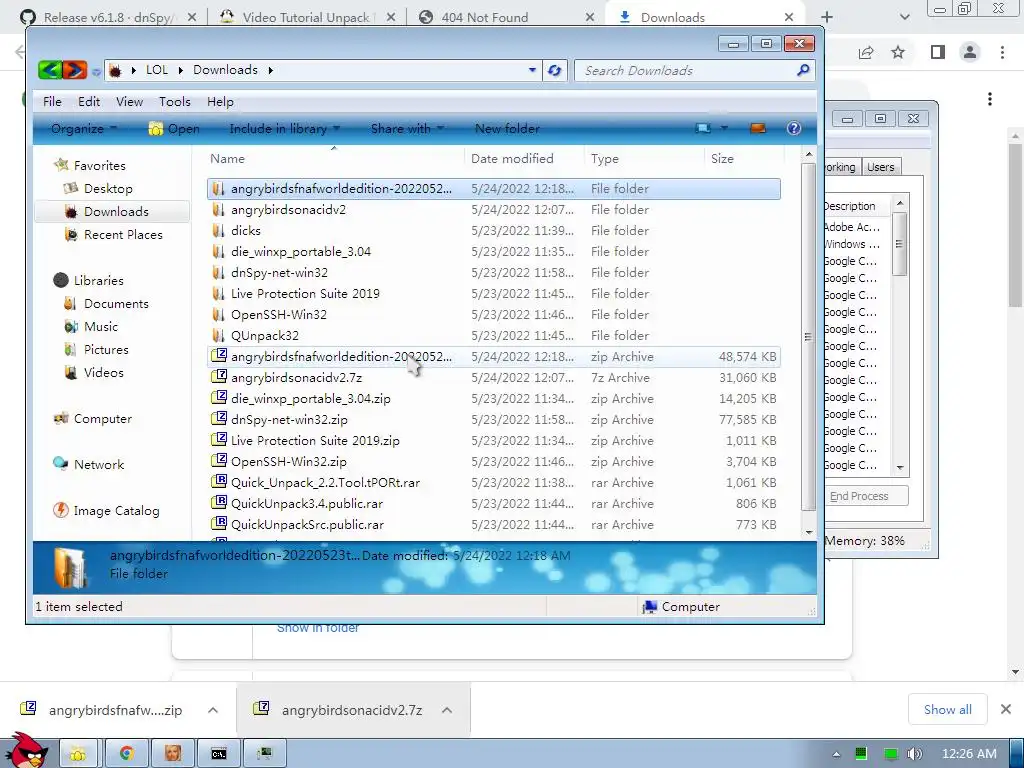Screen dimensions: 1024x768
Task: Open view options dropdown arrow
Action: (724, 129)
